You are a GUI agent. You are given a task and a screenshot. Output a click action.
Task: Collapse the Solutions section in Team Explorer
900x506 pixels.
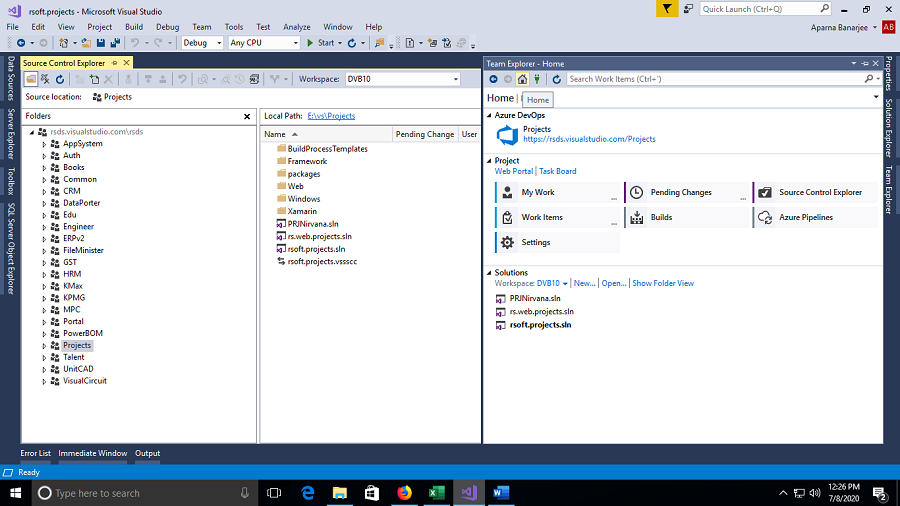click(x=490, y=273)
